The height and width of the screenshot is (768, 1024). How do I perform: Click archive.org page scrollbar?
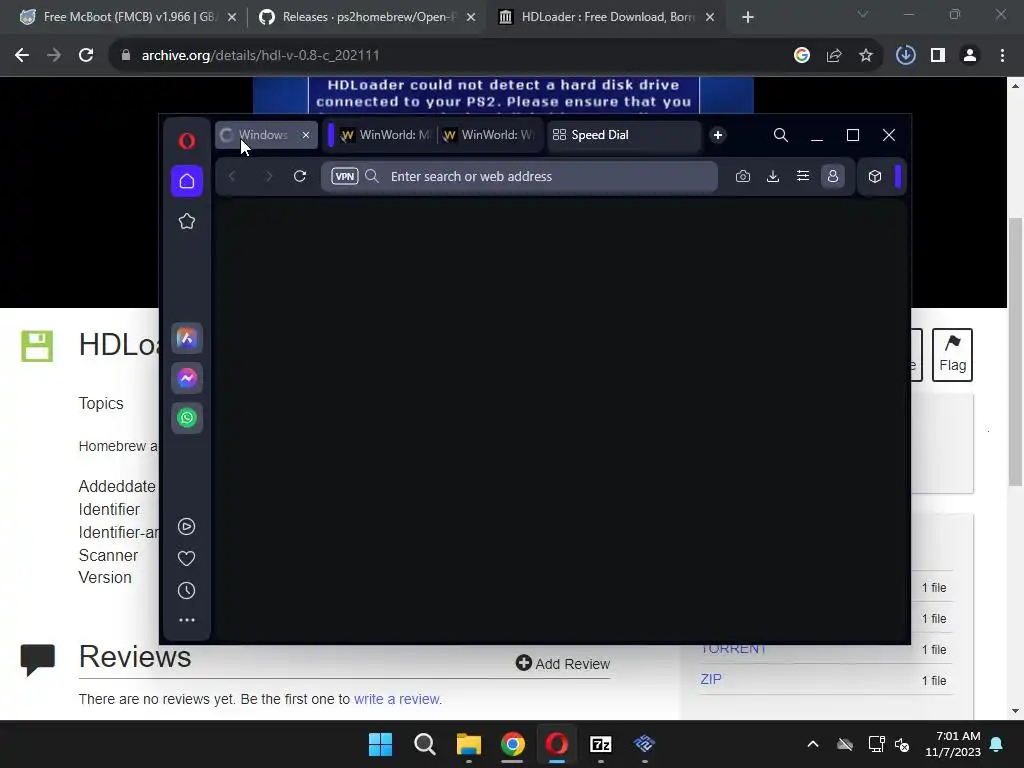point(1016,353)
